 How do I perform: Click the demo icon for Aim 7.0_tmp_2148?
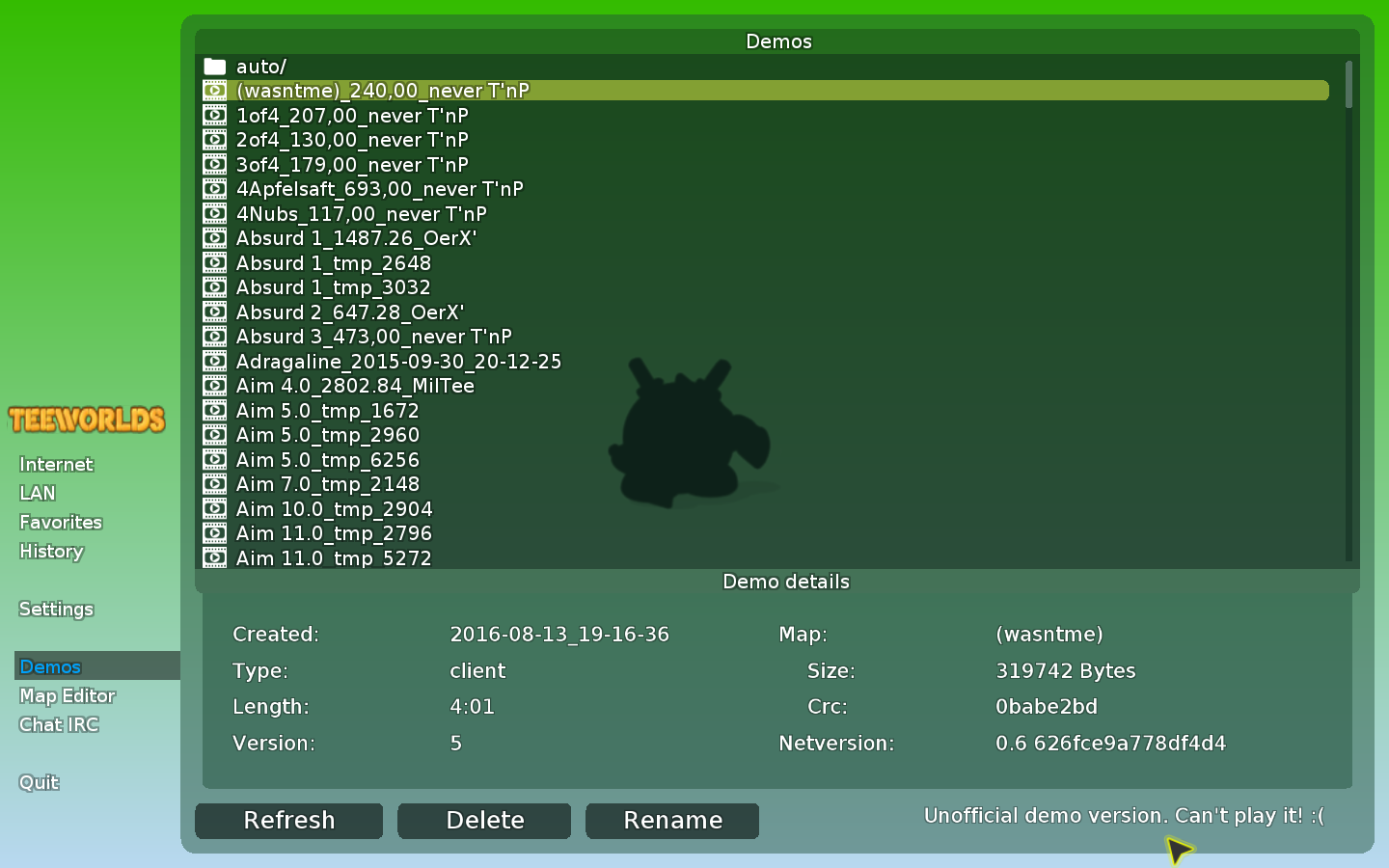coord(214,484)
